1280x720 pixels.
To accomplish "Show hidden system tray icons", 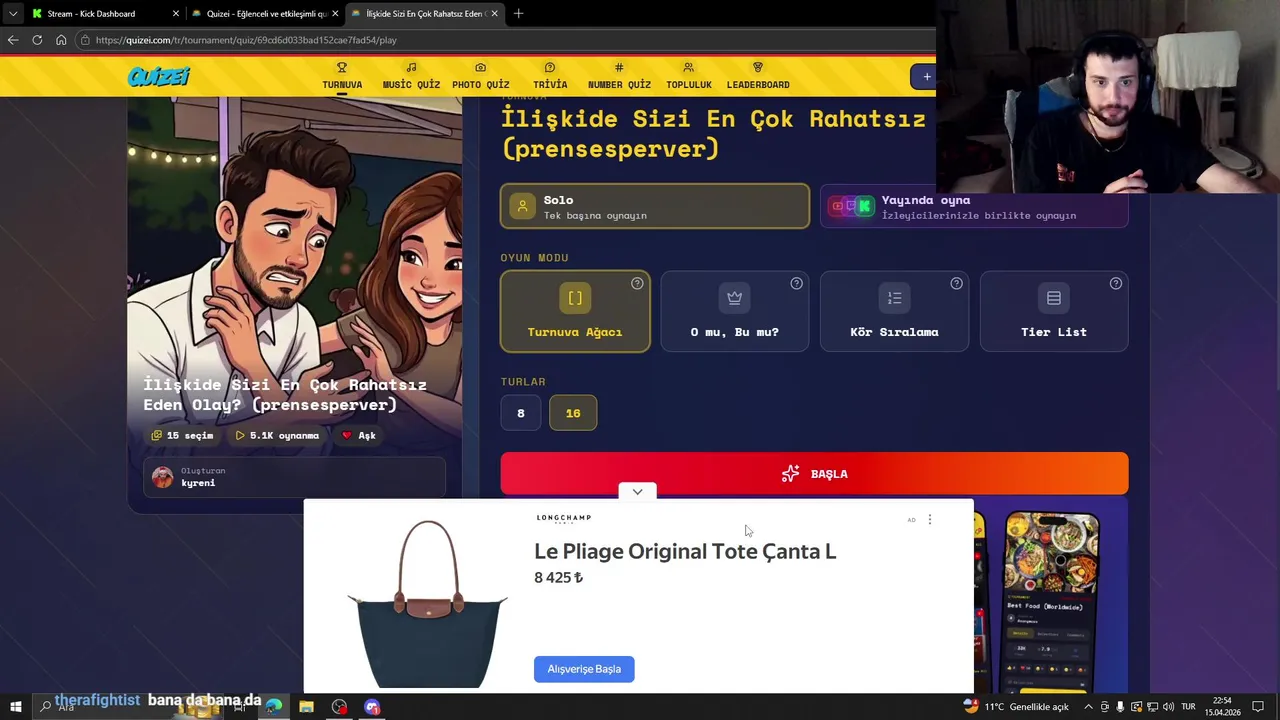I will pos(1088,707).
